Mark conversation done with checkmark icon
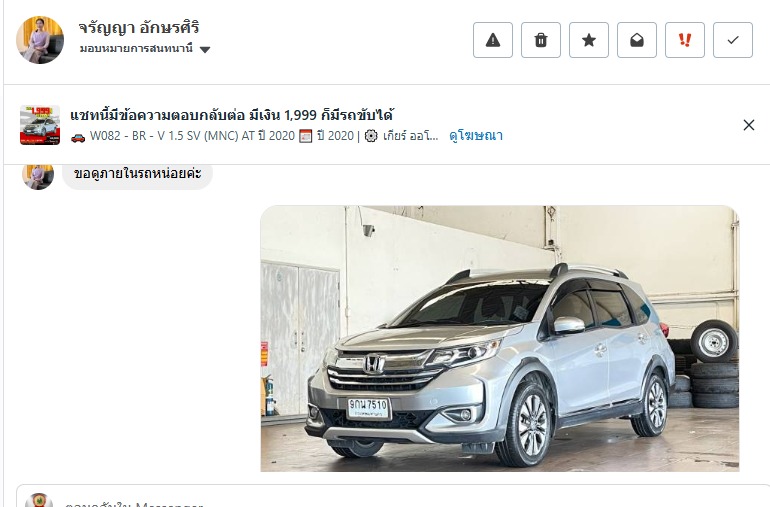Image resolution: width=770 pixels, height=507 pixels. (x=733, y=40)
